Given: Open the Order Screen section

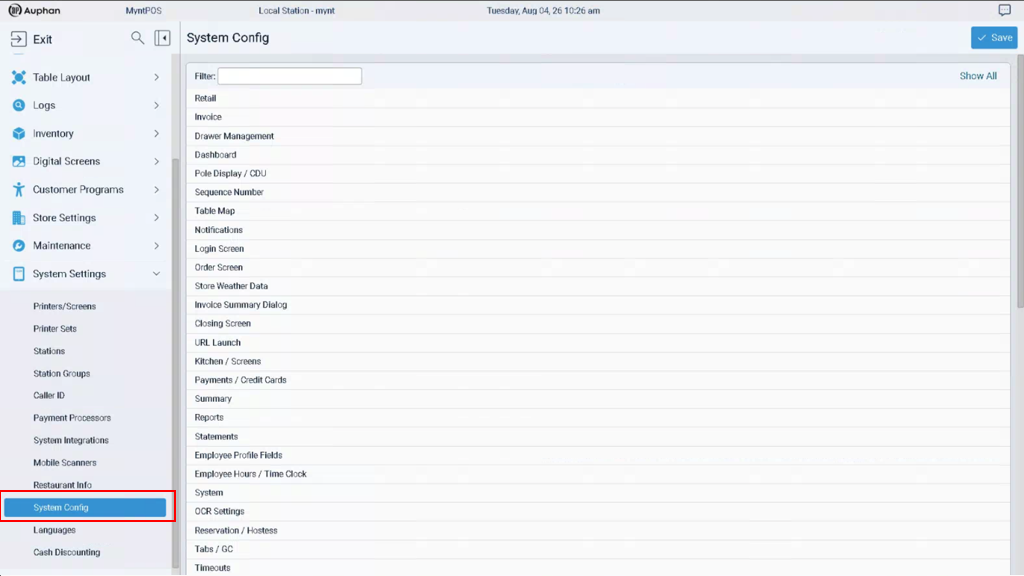Looking at the screenshot, I should (x=598, y=267).
